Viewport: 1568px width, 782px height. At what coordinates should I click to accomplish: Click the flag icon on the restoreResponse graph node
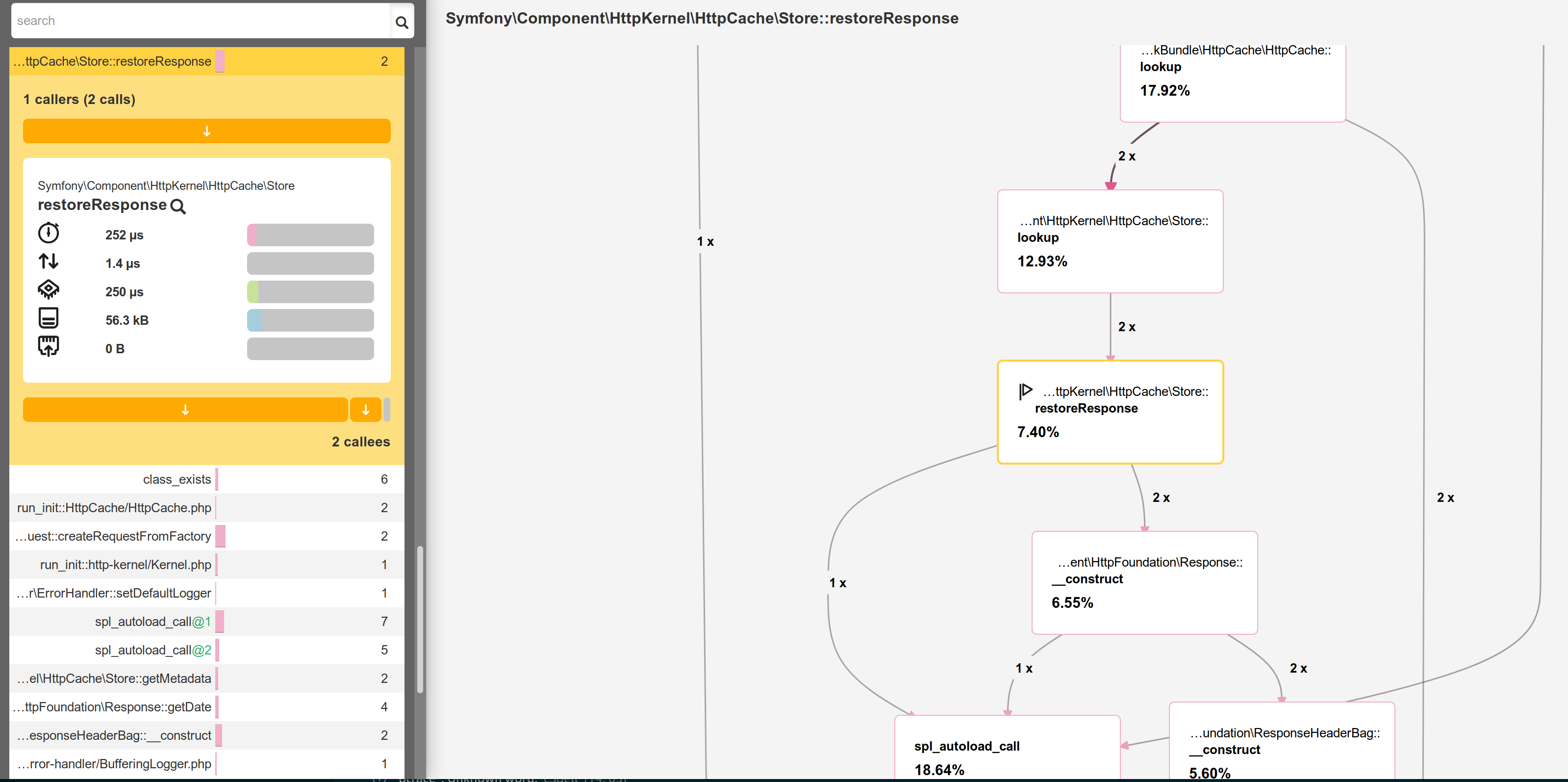point(1026,391)
